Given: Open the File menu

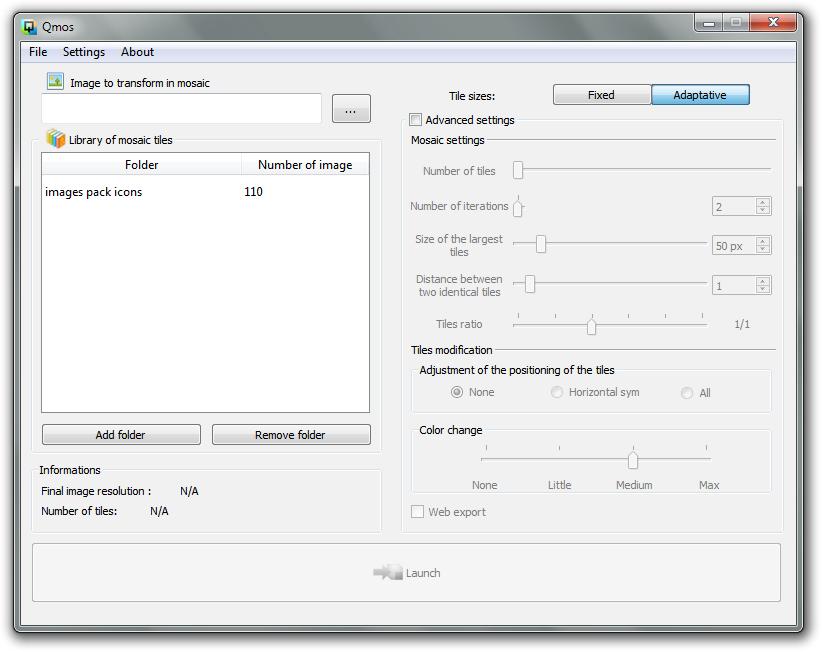Looking at the screenshot, I should tap(38, 52).
